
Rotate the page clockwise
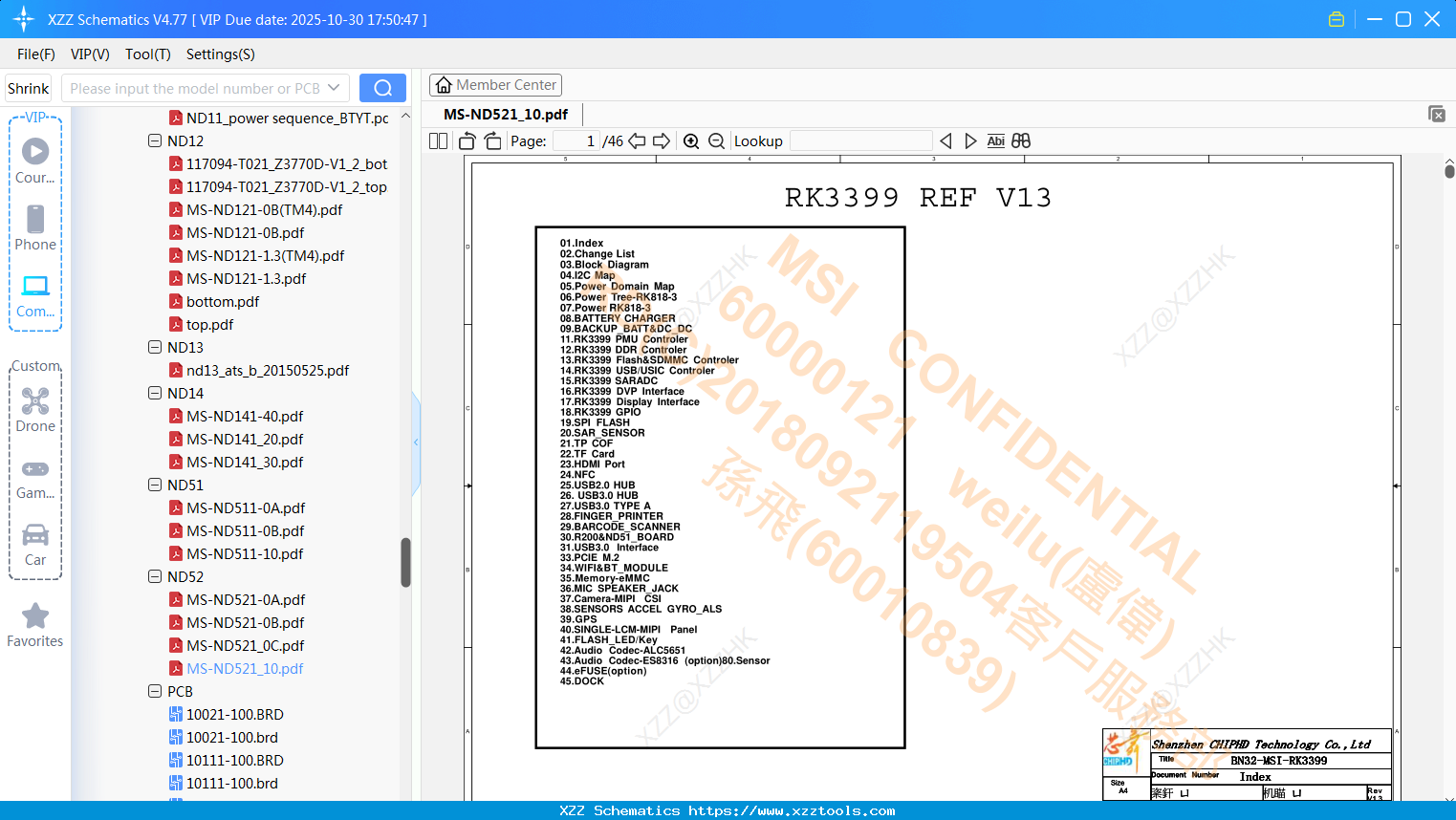coord(492,141)
